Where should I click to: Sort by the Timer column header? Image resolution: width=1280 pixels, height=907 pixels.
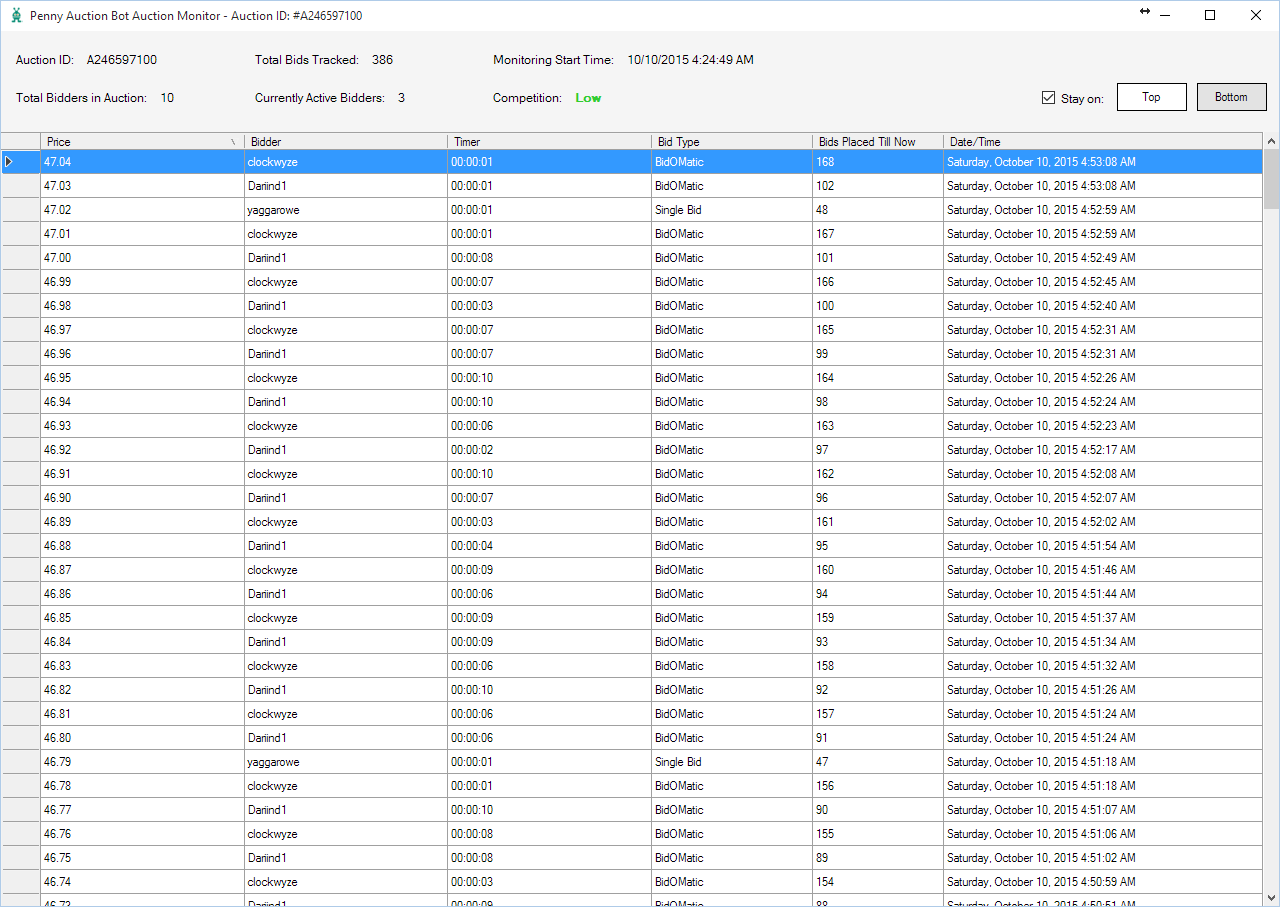click(x=549, y=142)
